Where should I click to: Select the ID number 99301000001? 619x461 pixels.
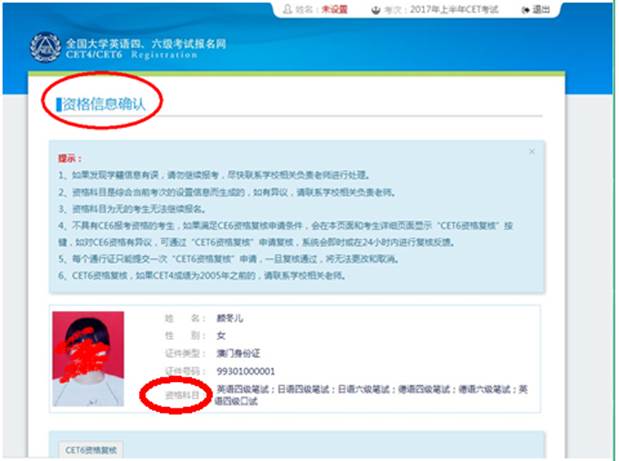(246, 371)
